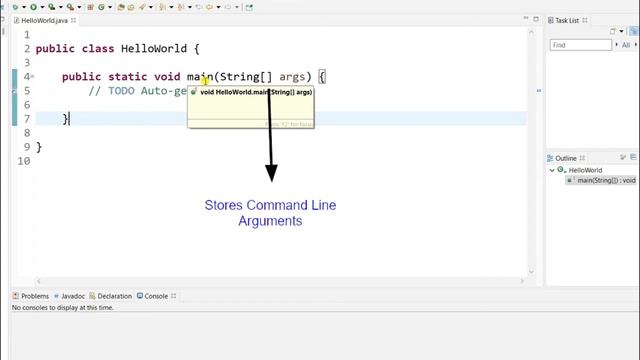Click Outline view rightmost toolbar icon
640x360 pixels.
633,158
